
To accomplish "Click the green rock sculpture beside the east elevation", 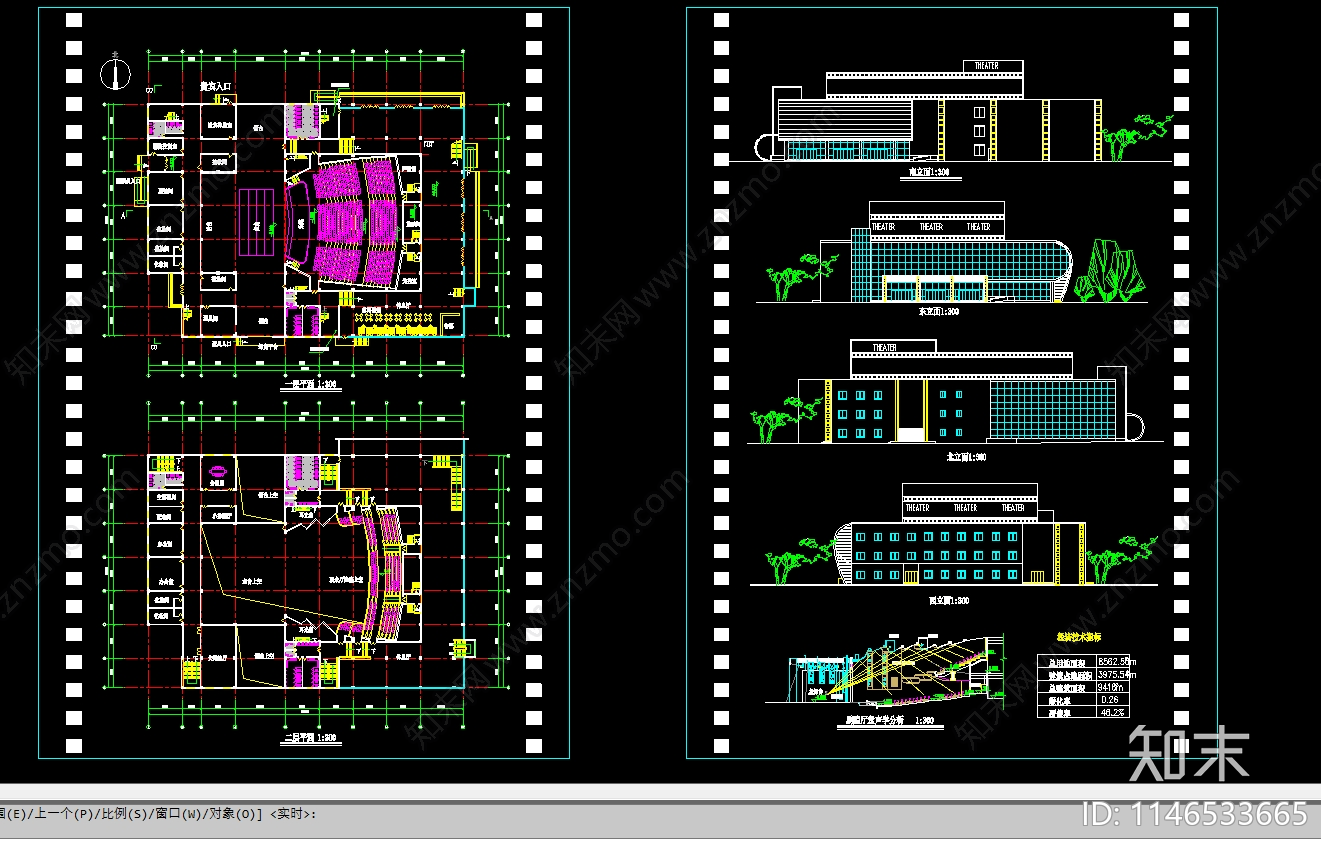I will click(x=1111, y=270).
